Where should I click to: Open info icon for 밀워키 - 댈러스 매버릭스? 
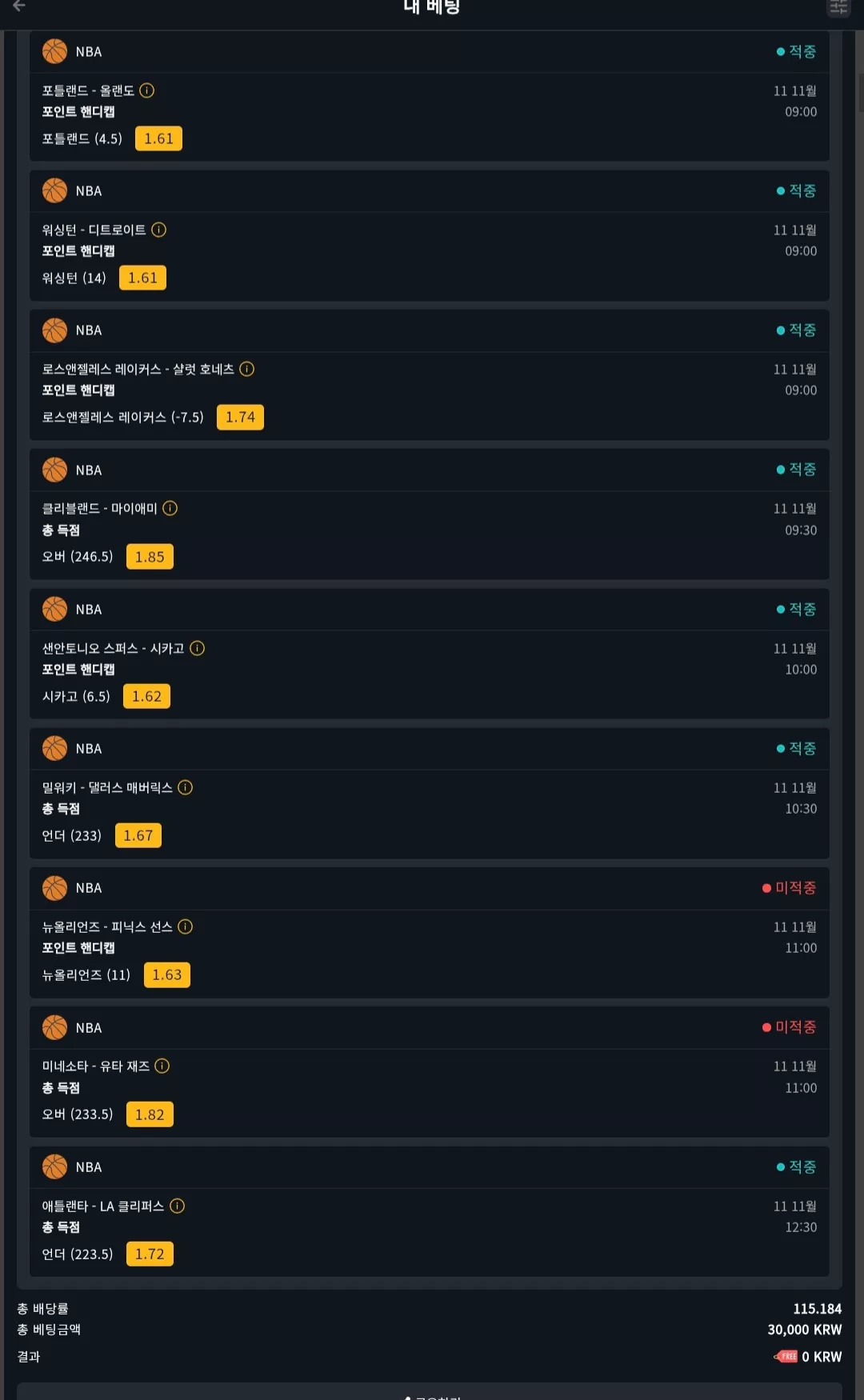[x=186, y=787]
